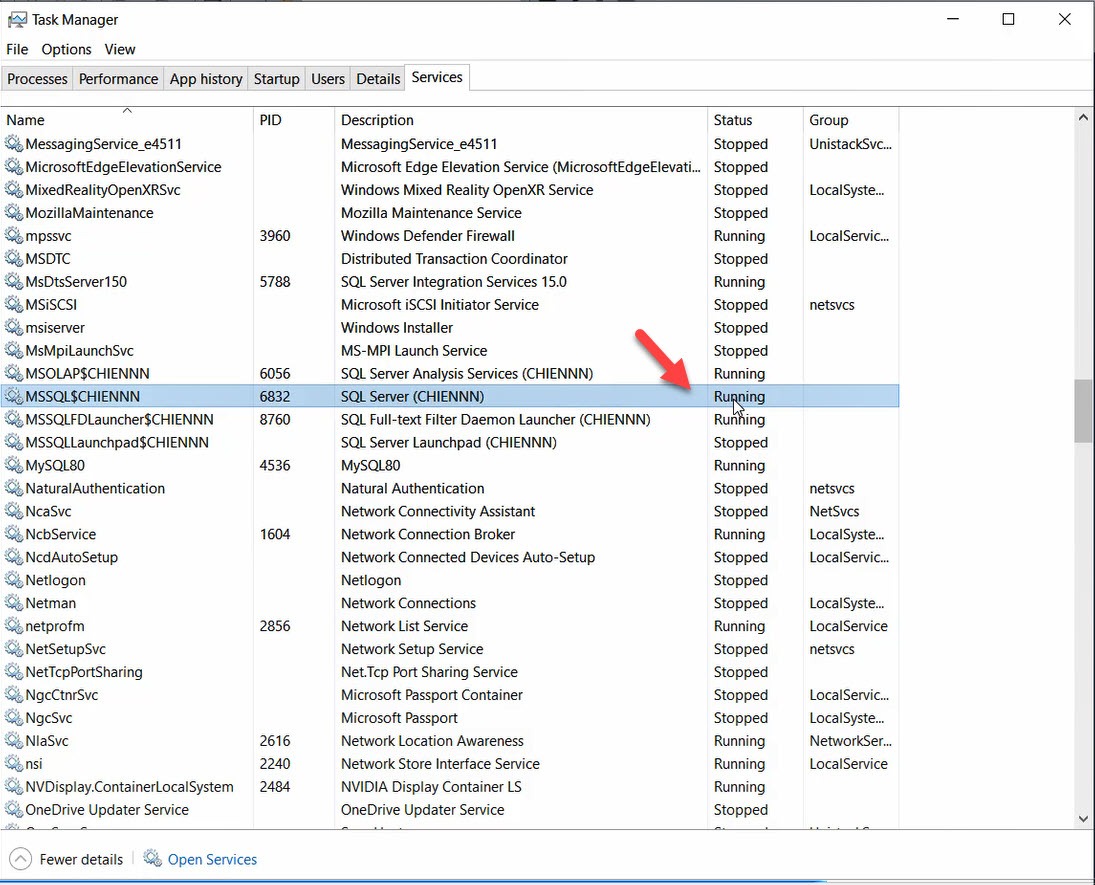This screenshot has width=1095, height=885.
Task: Click the icon beside nsi service
Action: tap(14, 763)
